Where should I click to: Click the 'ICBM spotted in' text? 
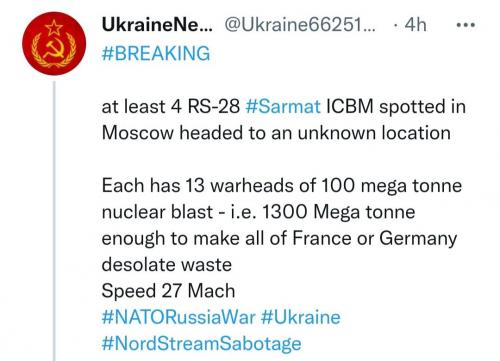click(x=396, y=107)
